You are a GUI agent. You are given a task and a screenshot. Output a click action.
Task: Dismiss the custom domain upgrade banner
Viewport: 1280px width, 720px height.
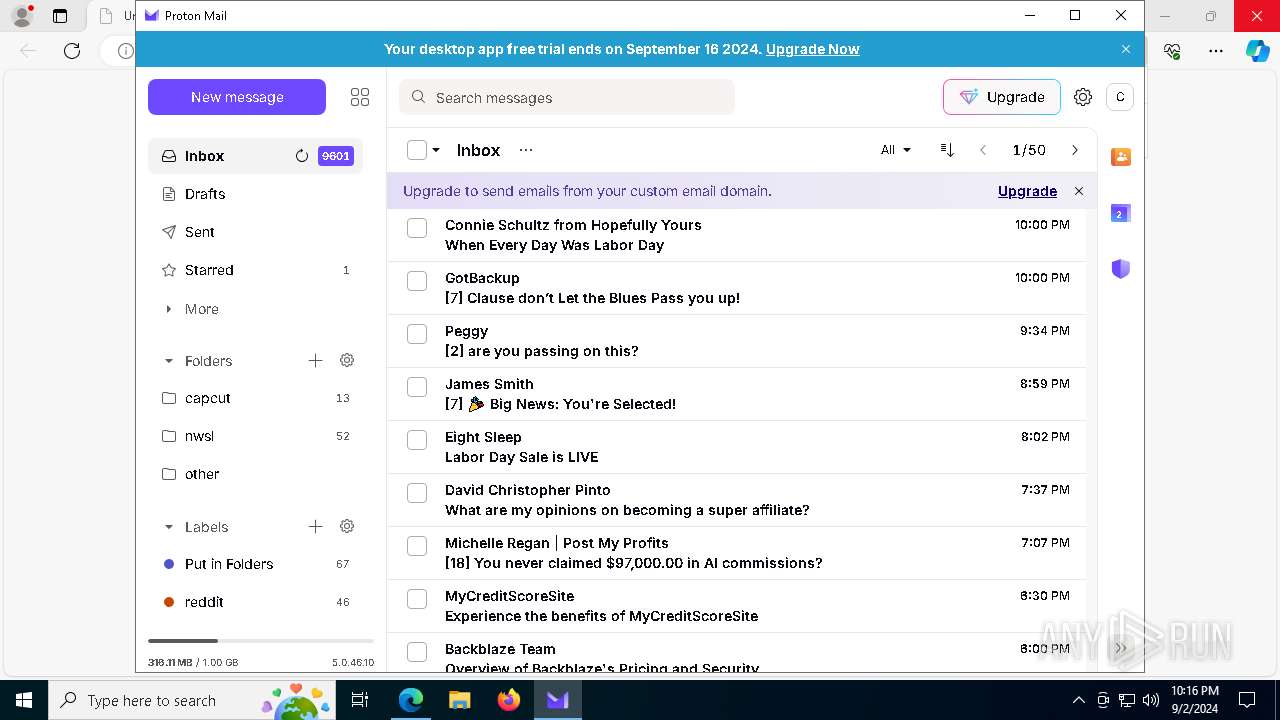click(x=1079, y=191)
